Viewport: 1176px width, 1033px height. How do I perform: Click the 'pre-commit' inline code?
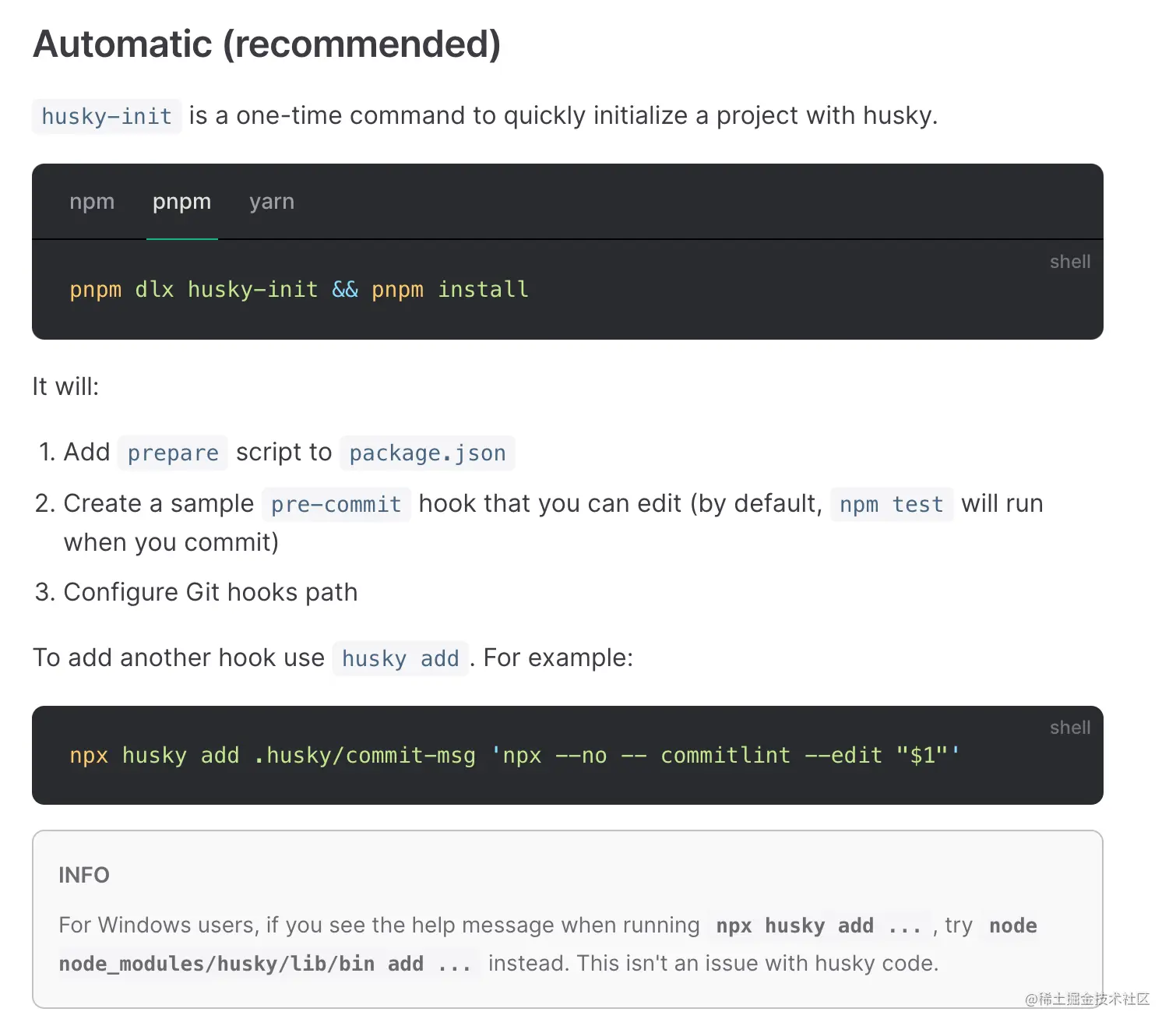pyautogui.click(x=336, y=504)
